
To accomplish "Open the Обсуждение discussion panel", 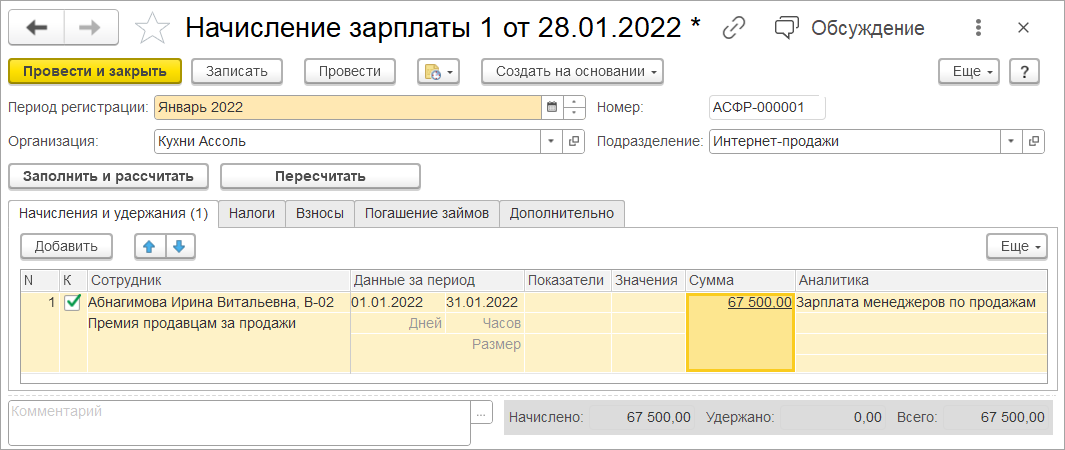I will [851, 28].
